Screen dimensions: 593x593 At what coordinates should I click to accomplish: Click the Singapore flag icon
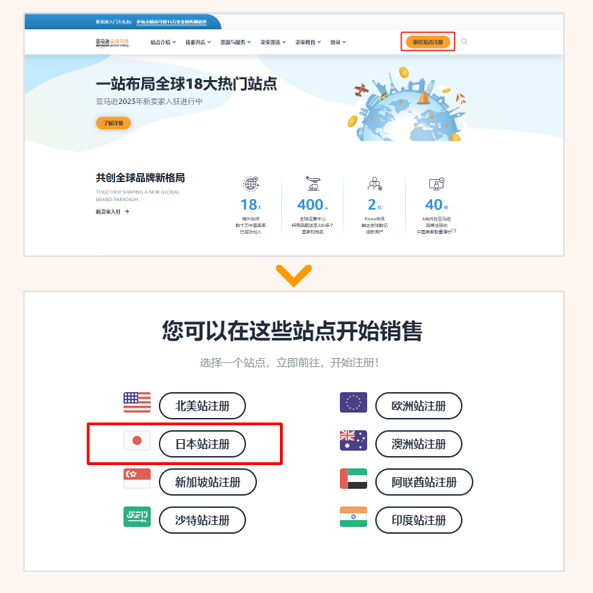137,479
